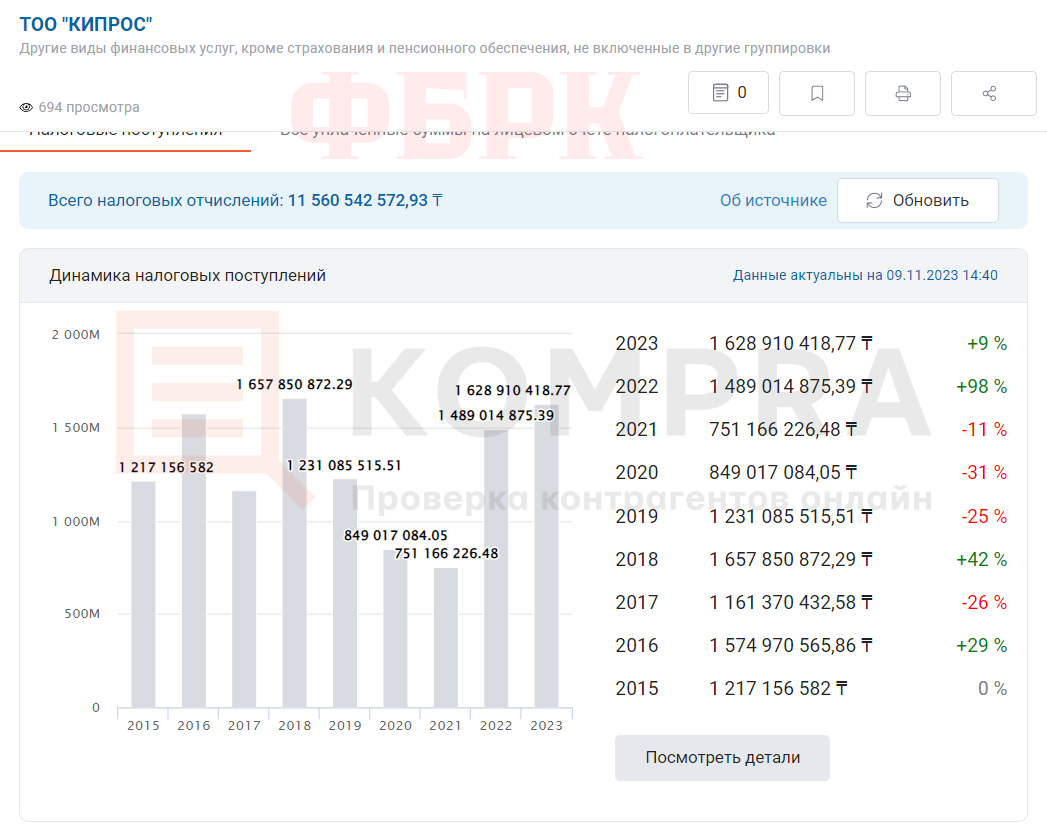Click the 2020 tax amount row
The image size is (1047, 827).
tap(810, 472)
